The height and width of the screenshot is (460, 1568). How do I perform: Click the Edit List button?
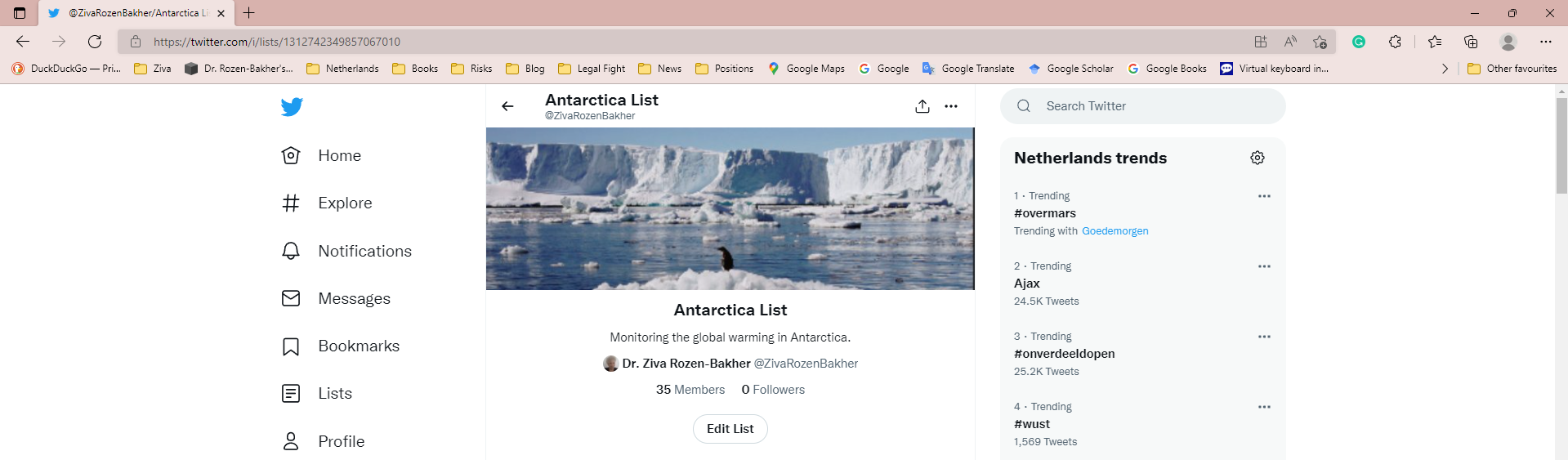[x=730, y=429]
